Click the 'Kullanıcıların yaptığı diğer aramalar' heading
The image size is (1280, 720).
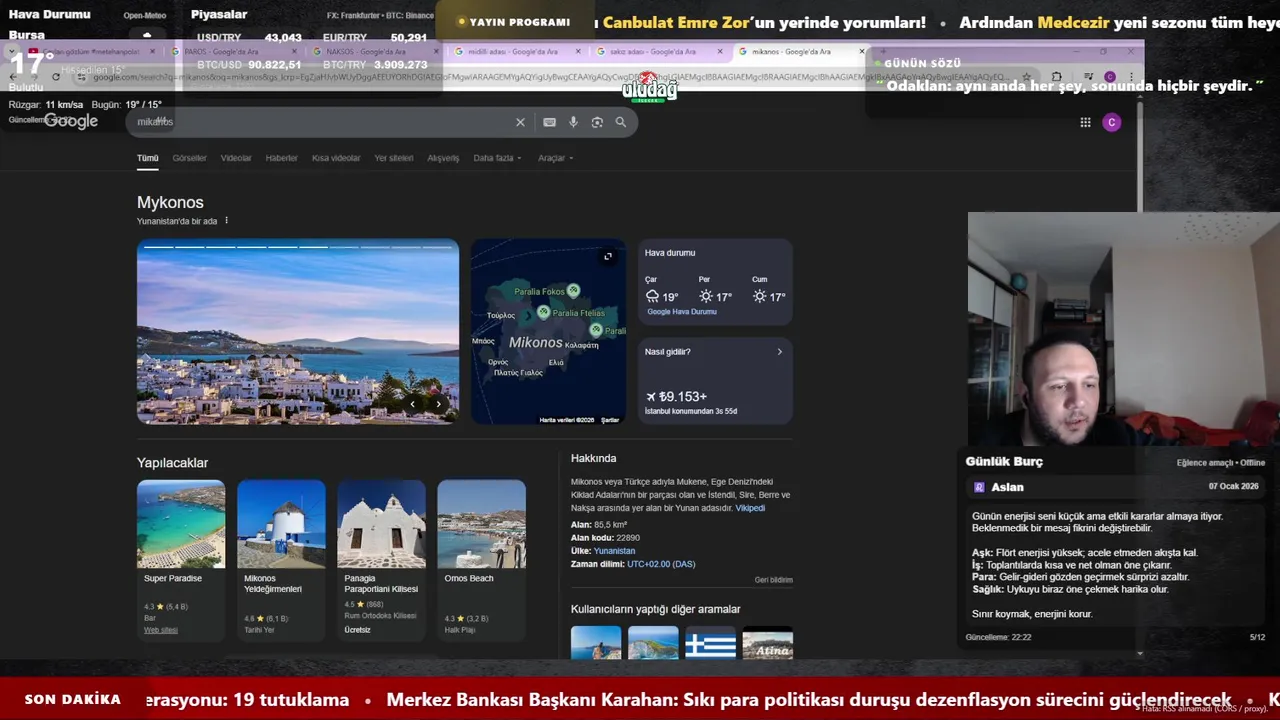coord(656,609)
